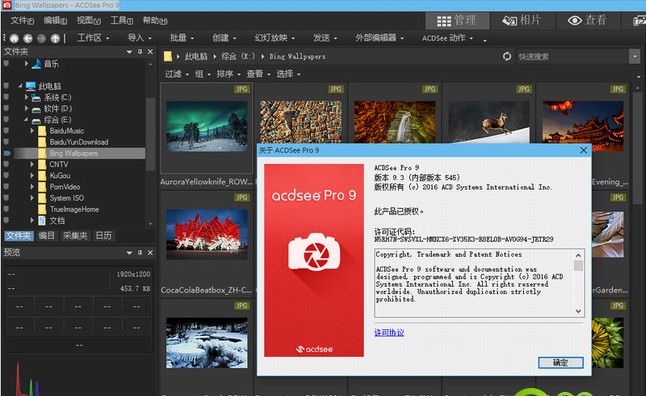Screen dimensions: 646x396
Task: Close the 文件夹 panel
Action: click(150, 52)
